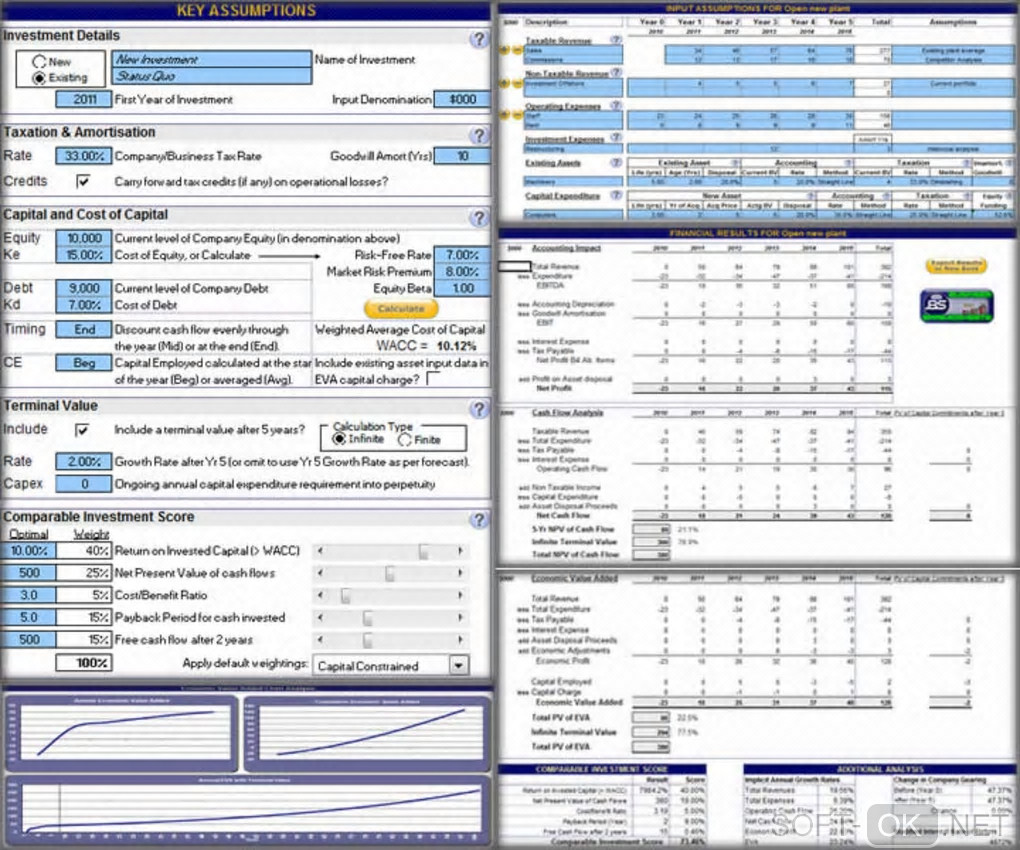1020x850 pixels.
Task: Open help icon beside Capital Expenditure heading
Action: [615, 194]
